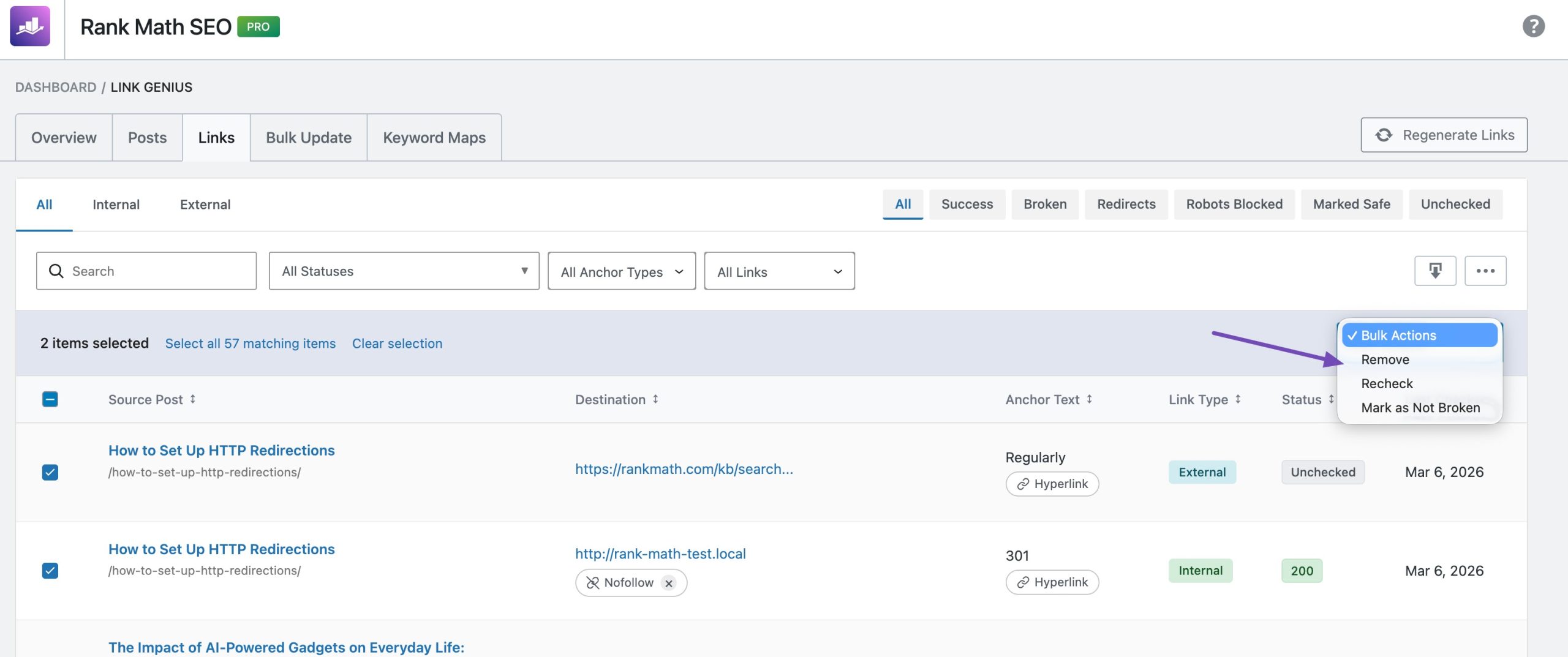The width and height of the screenshot is (1568, 657).
Task: Sort the Status column using its sort arrows
Action: tap(1330, 399)
